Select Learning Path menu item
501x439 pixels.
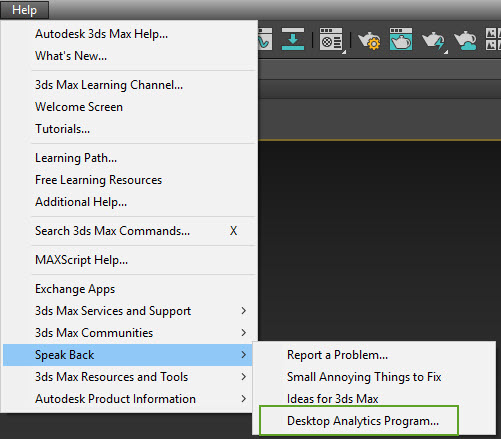coord(129,158)
